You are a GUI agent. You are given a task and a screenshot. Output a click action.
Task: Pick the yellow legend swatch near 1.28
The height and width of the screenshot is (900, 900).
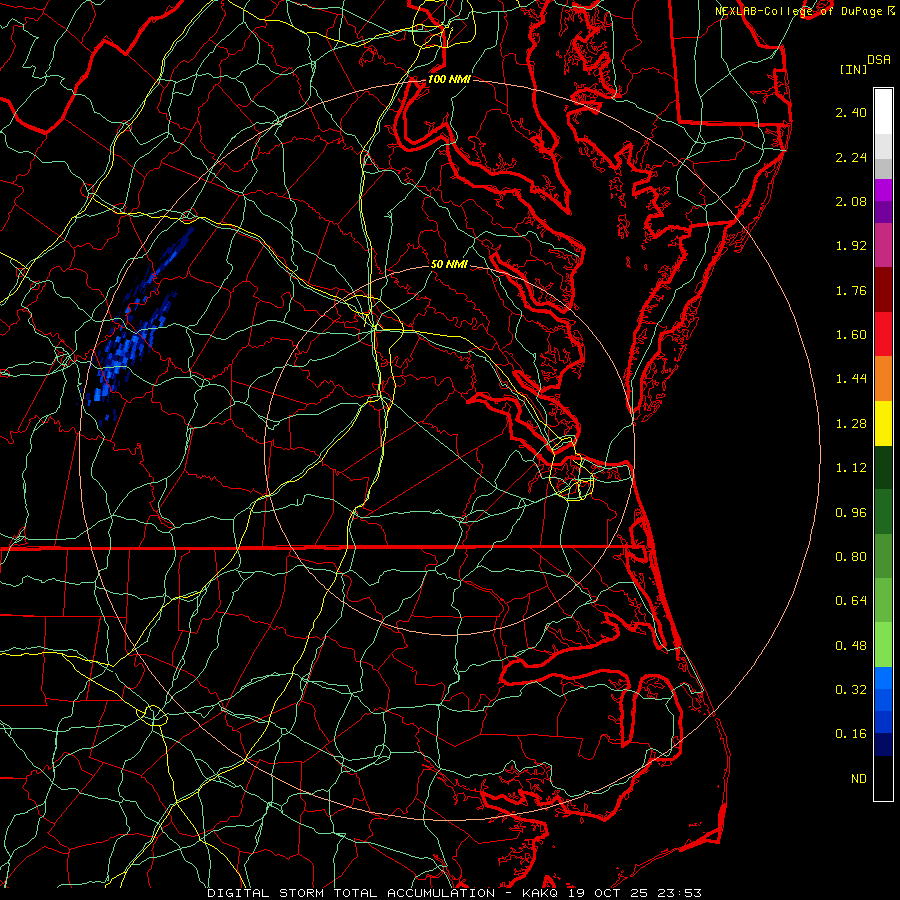pyautogui.click(x=883, y=423)
